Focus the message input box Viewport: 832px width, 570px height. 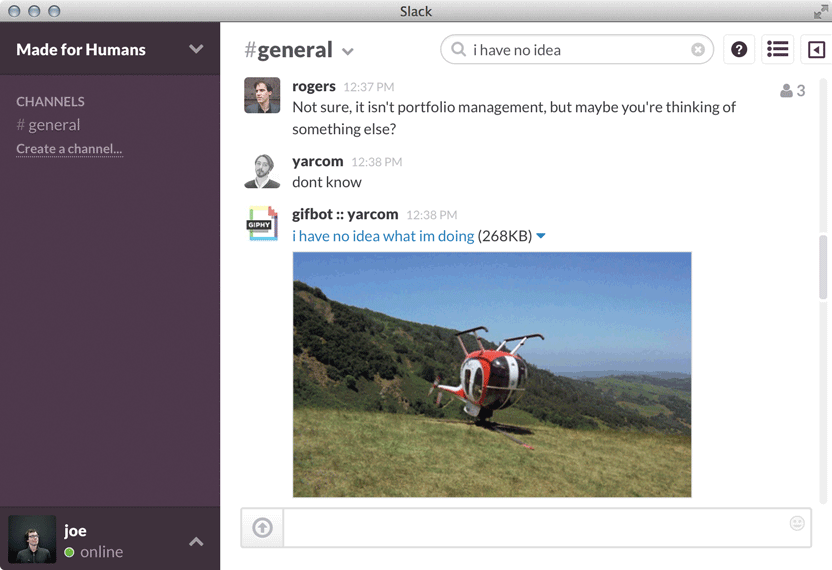547,528
